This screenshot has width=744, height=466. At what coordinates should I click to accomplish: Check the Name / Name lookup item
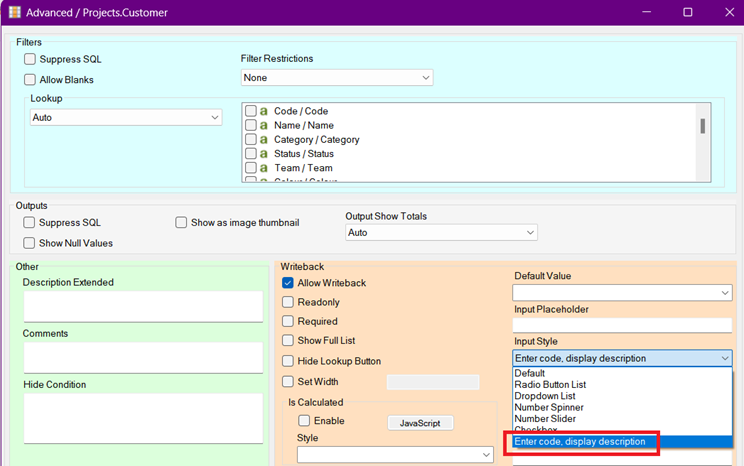(251, 125)
